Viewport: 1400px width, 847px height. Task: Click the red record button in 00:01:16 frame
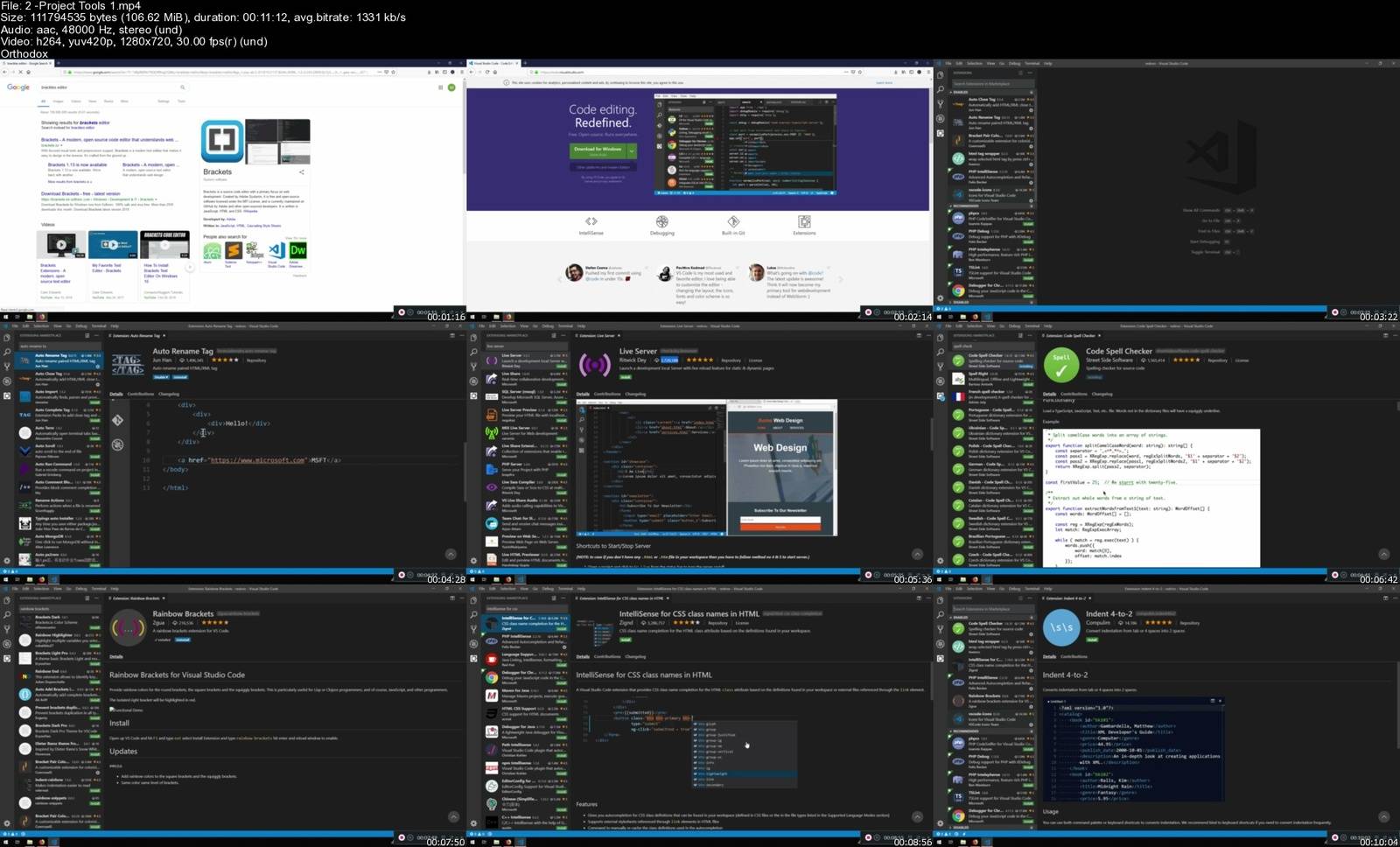(402, 311)
